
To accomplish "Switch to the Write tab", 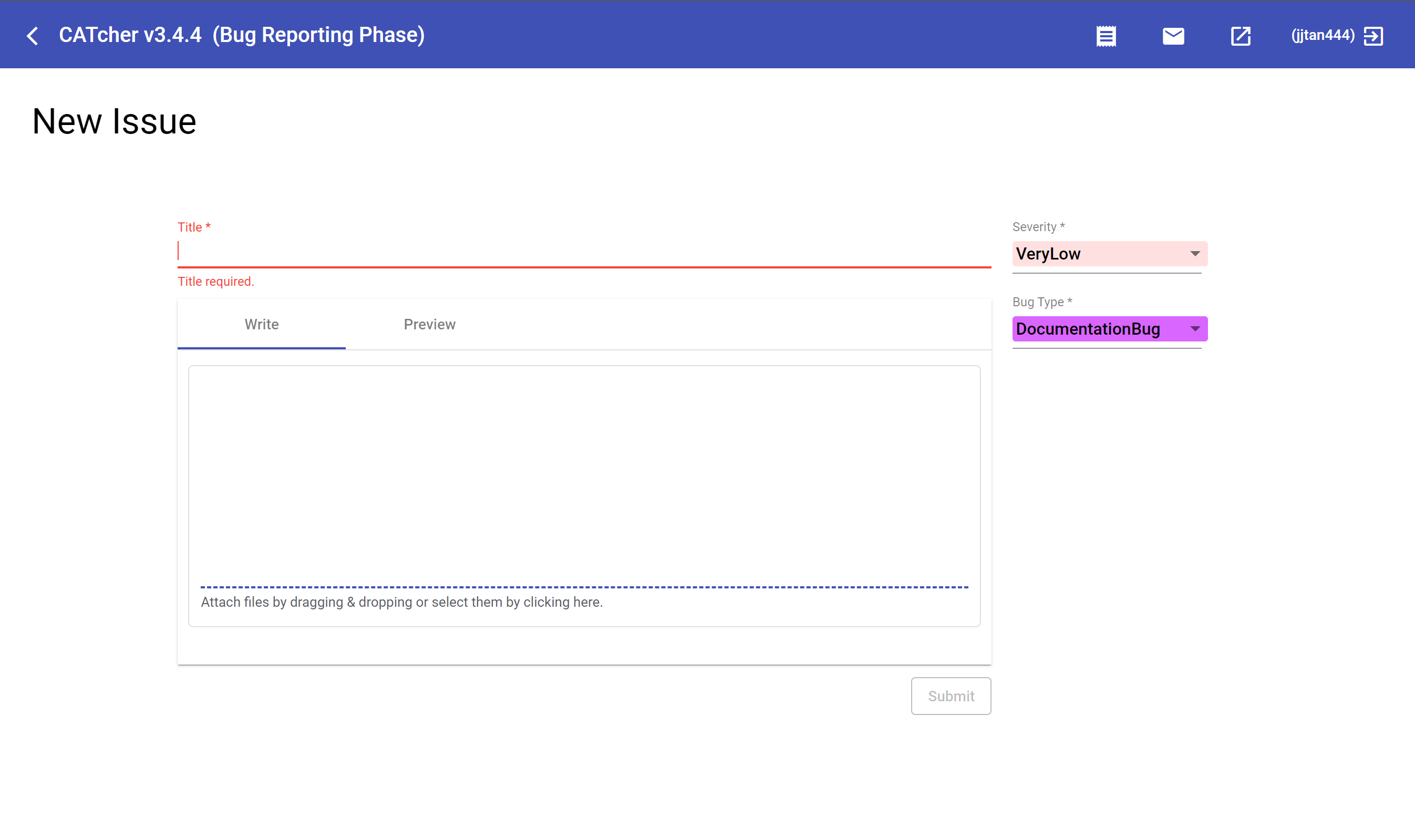I will [262, 324].
